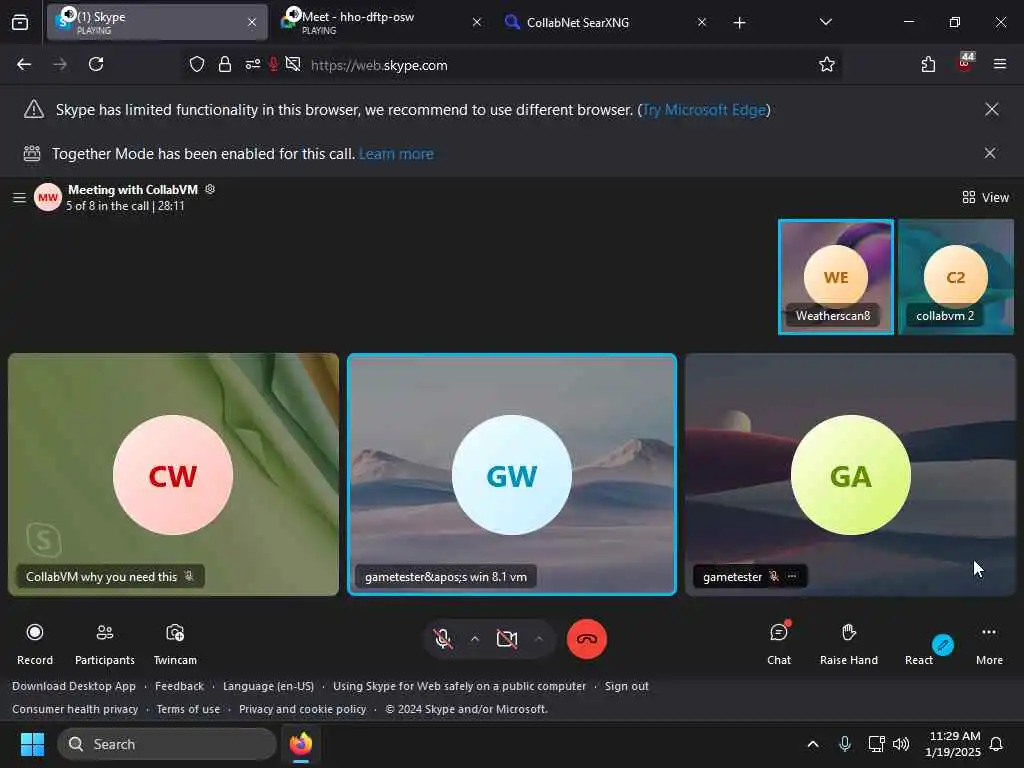Open gametester tile's more options ellipsis
This screenshot has height=768, width=1024.
[792, 576]
